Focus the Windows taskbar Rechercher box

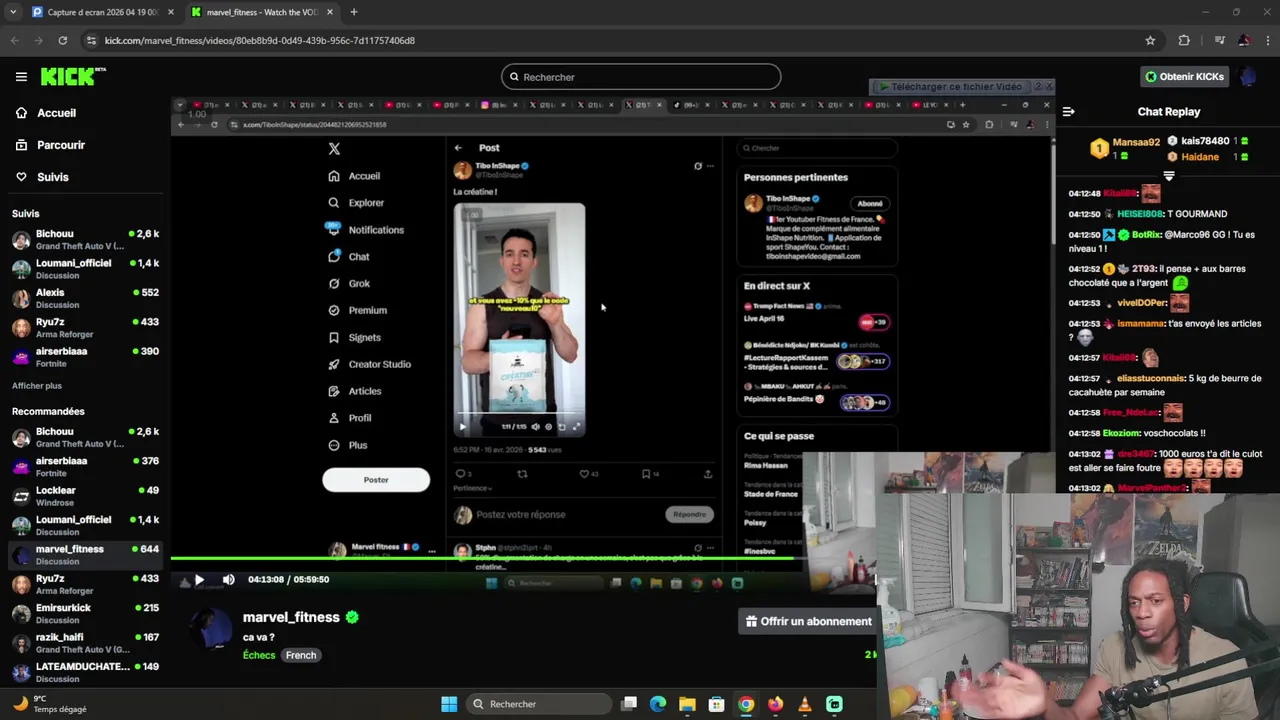pyautogui.click(x=538, y=704)
